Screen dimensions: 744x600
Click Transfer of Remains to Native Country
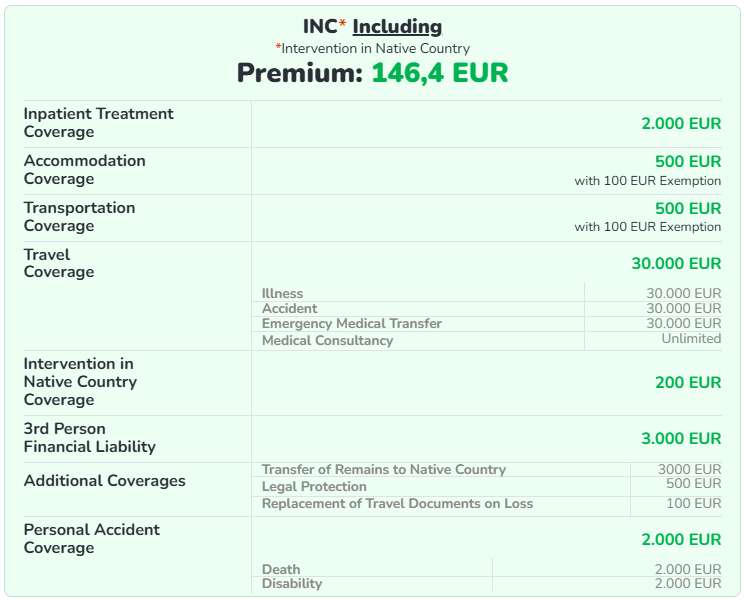point(384,470)
